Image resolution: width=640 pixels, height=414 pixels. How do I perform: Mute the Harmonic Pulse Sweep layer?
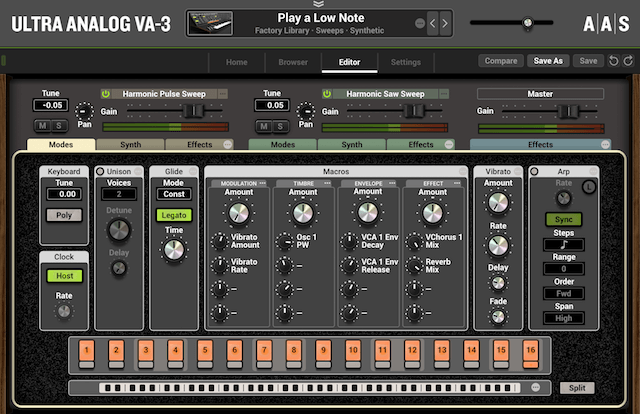[x=42, y=126]
